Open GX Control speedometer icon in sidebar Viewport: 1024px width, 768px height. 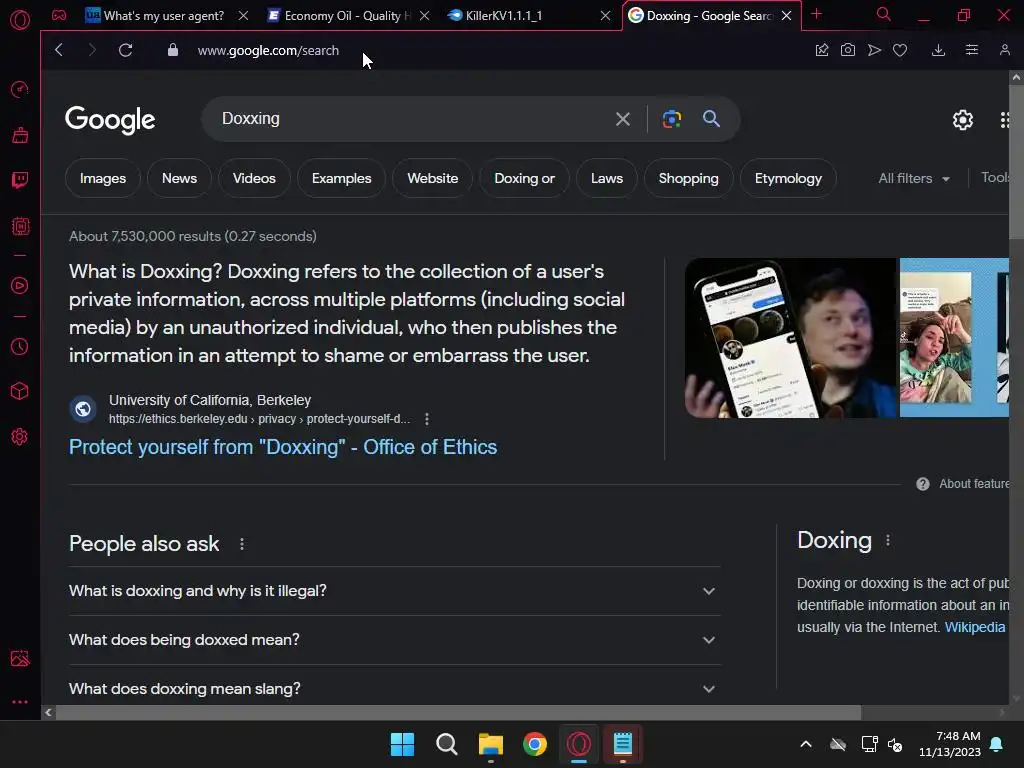coord(20,89)
